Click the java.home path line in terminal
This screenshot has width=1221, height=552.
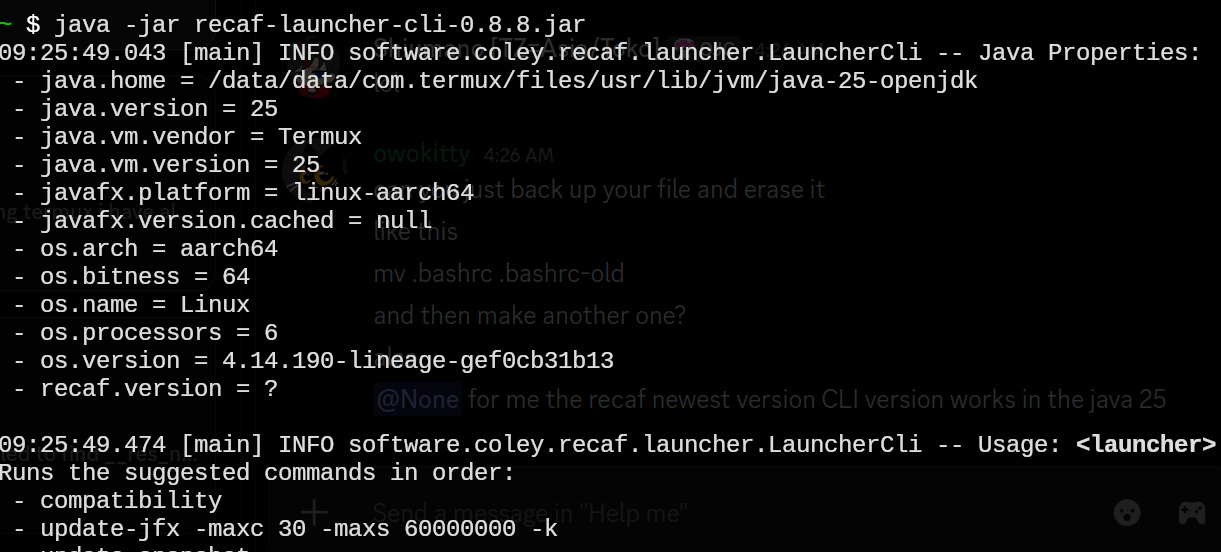click(500, 80)
